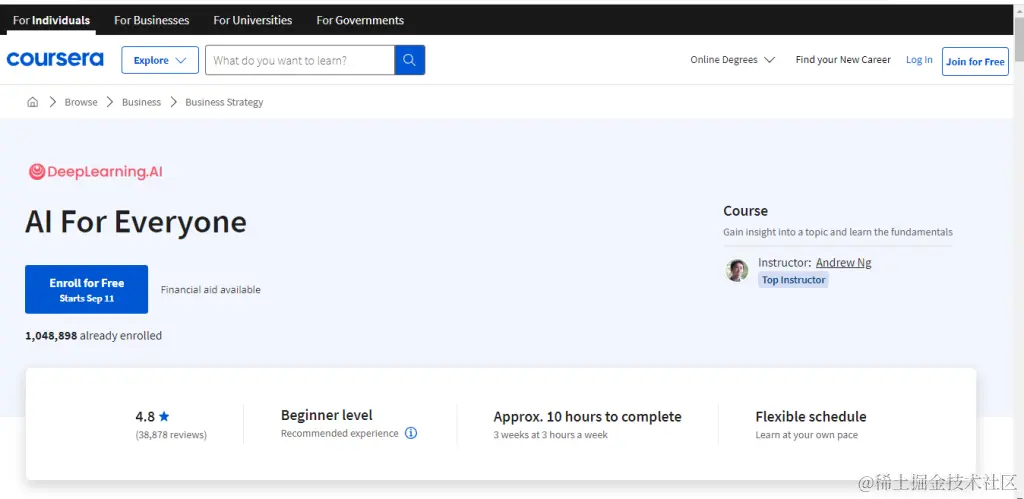Click the blue search magnifier button
The width and height of the screenshot is (1024, 499).
[409, 60]
